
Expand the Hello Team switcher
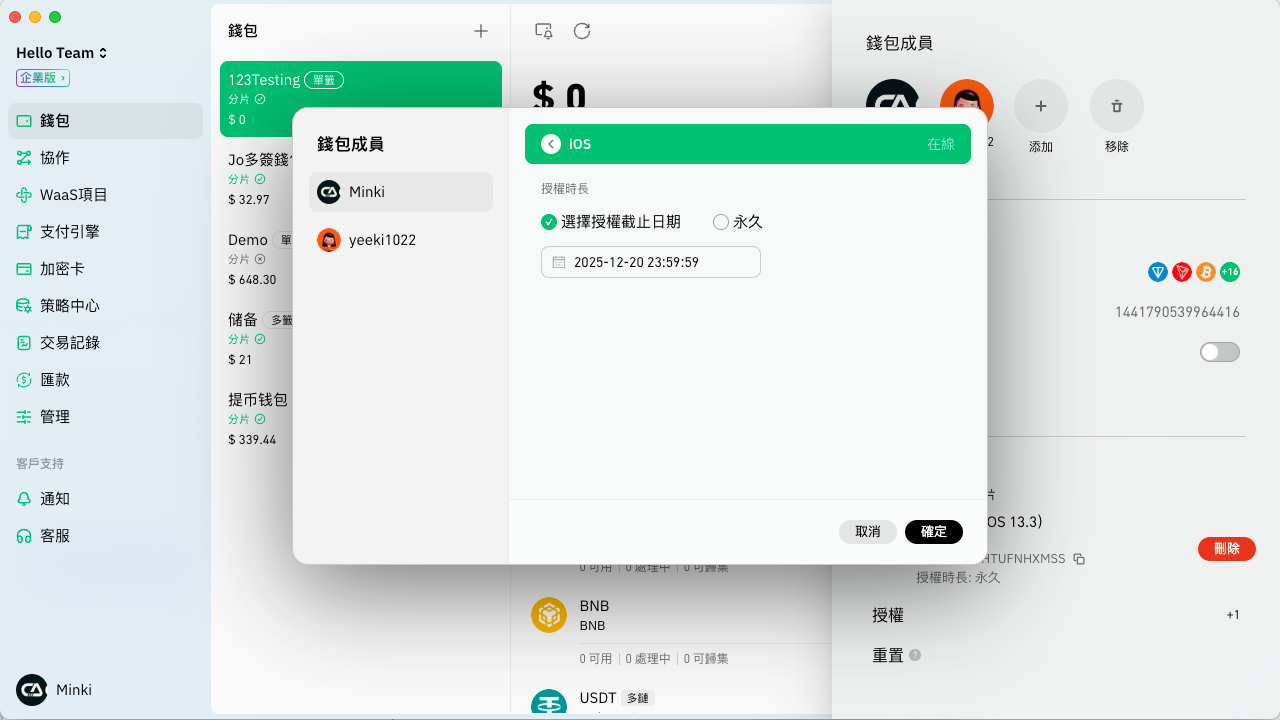(x=62, y=53)
